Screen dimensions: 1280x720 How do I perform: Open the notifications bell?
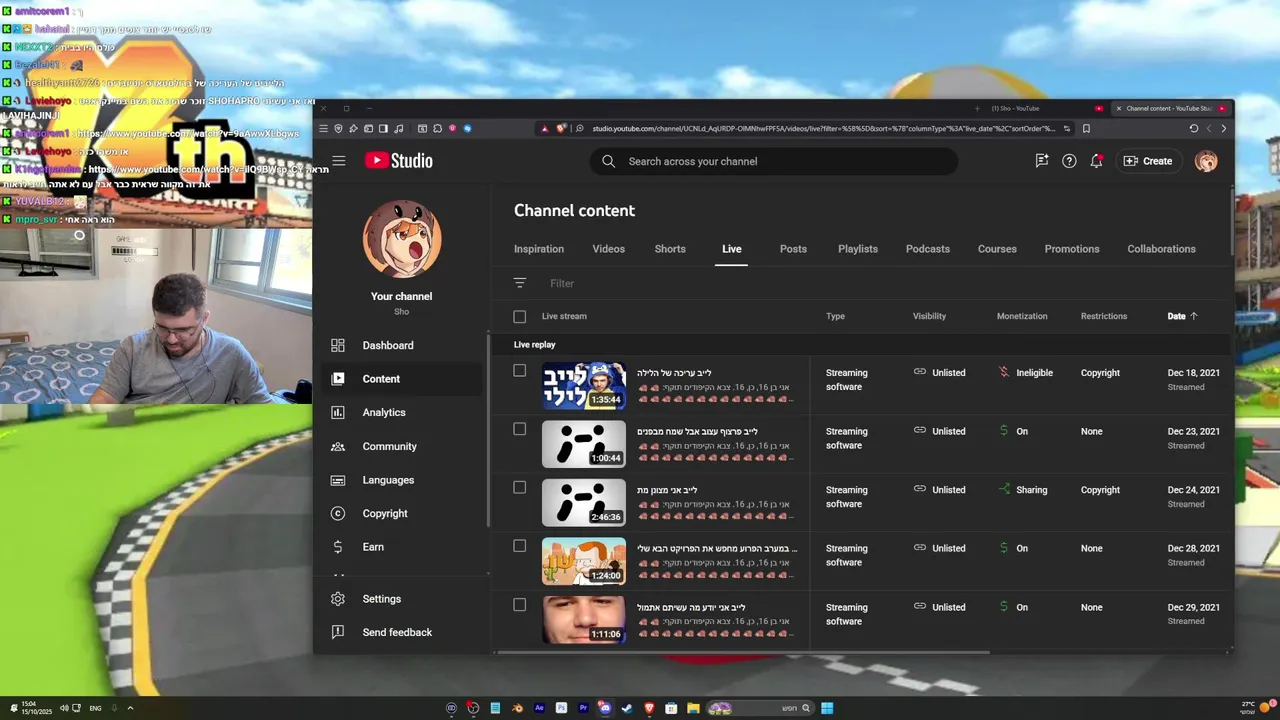pyautogui.click(x=1096, y=161)
